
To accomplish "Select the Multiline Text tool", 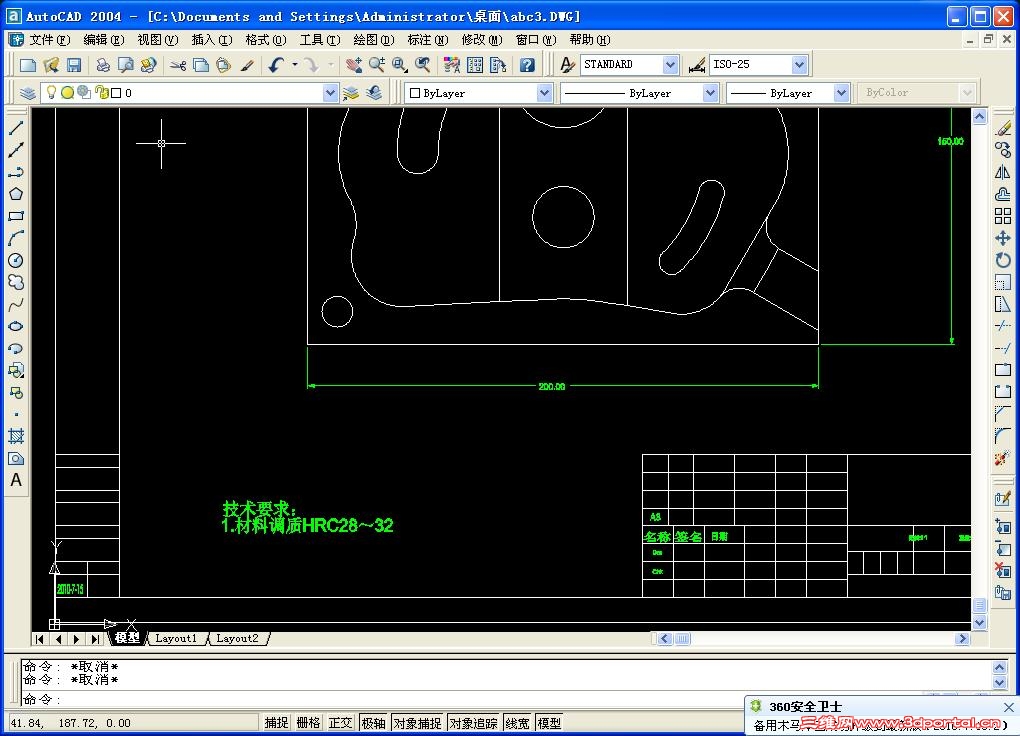I will (16, 480).
